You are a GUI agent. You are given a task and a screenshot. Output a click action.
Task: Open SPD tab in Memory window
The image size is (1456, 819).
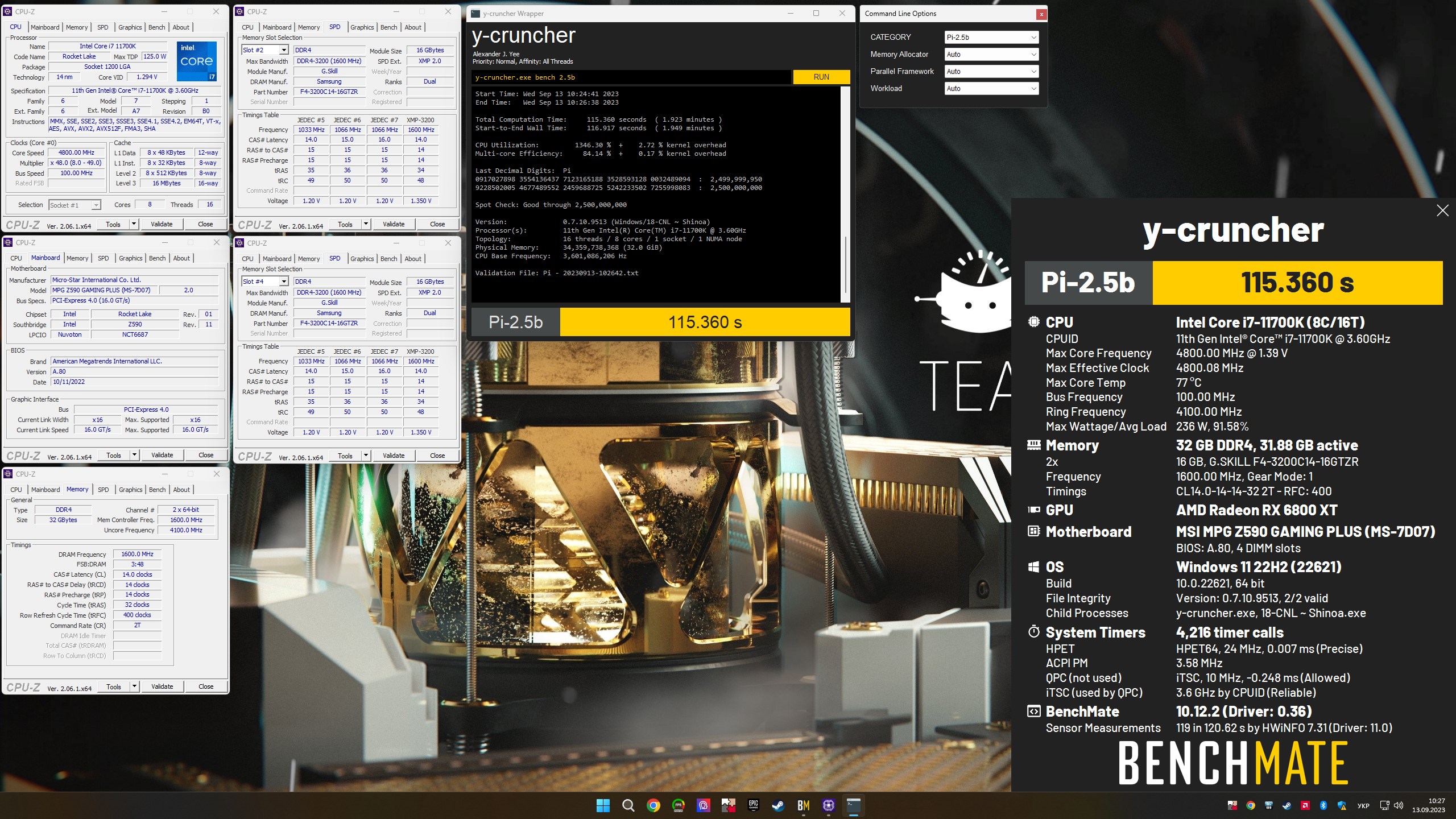[x=103, y=490]
